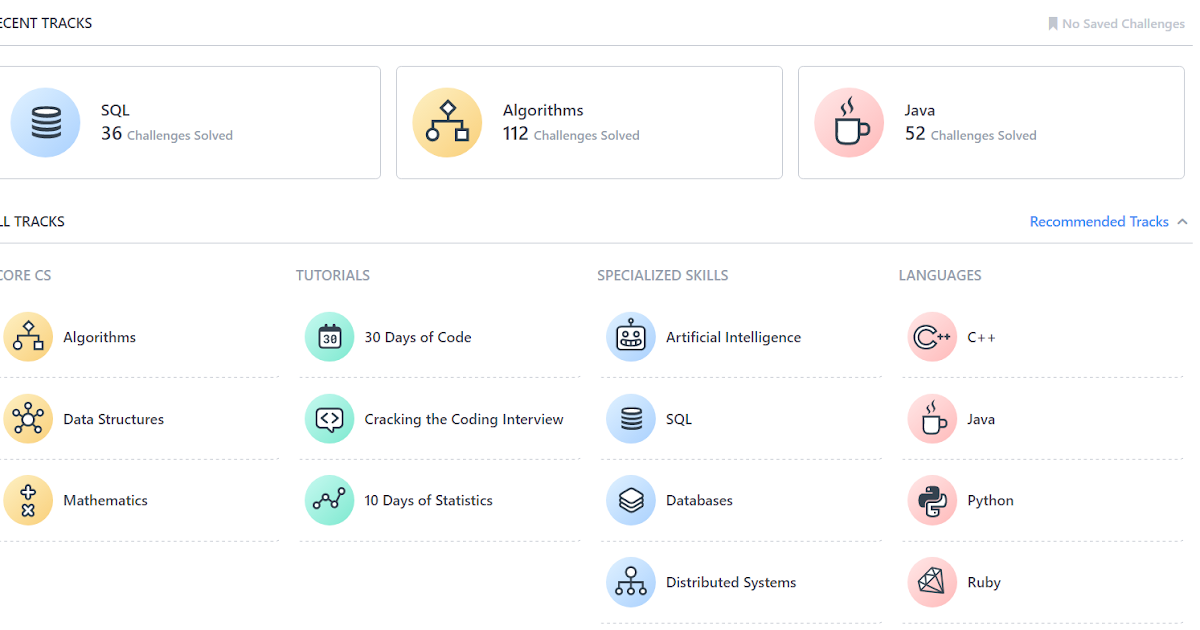
Task: Select the 30 Days of Code calendar icon
Action: (329, 337)
